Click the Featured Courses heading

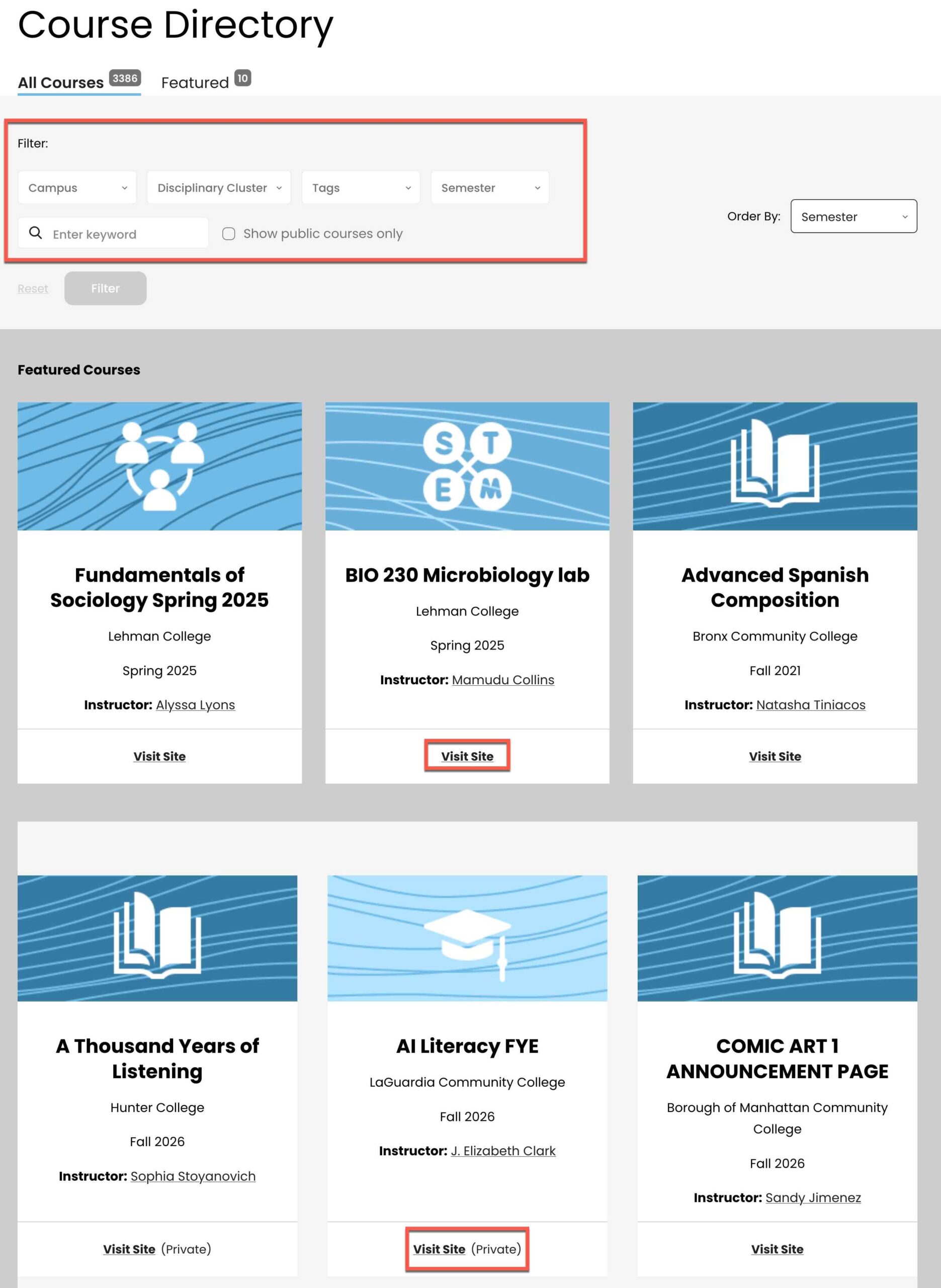coord(78,370)
